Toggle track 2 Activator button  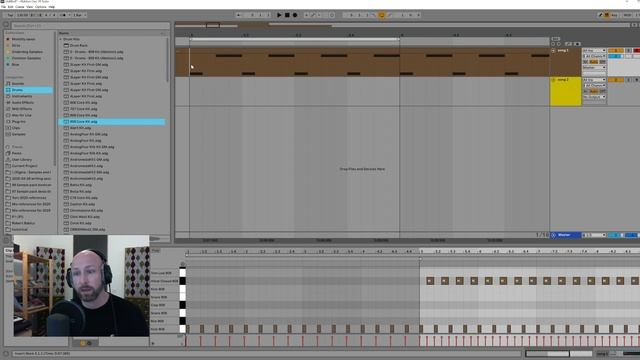[x=616, y=80]
